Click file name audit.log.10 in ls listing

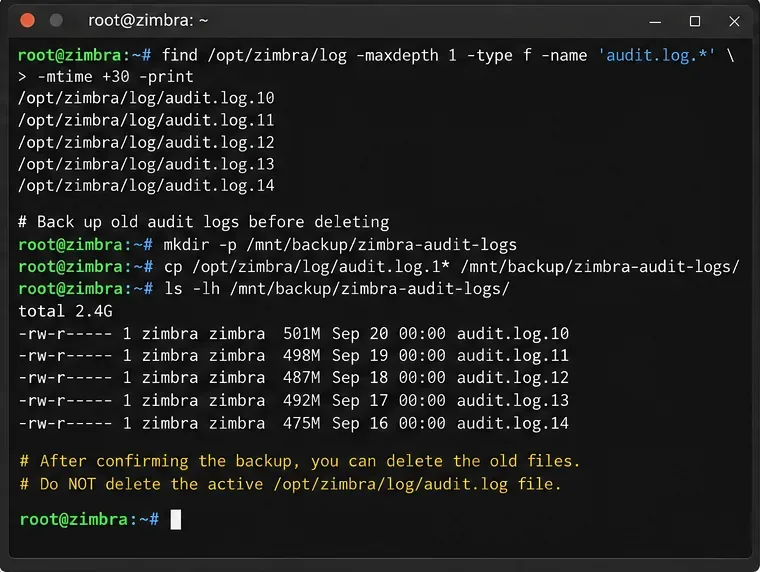[x=513, y=334]
